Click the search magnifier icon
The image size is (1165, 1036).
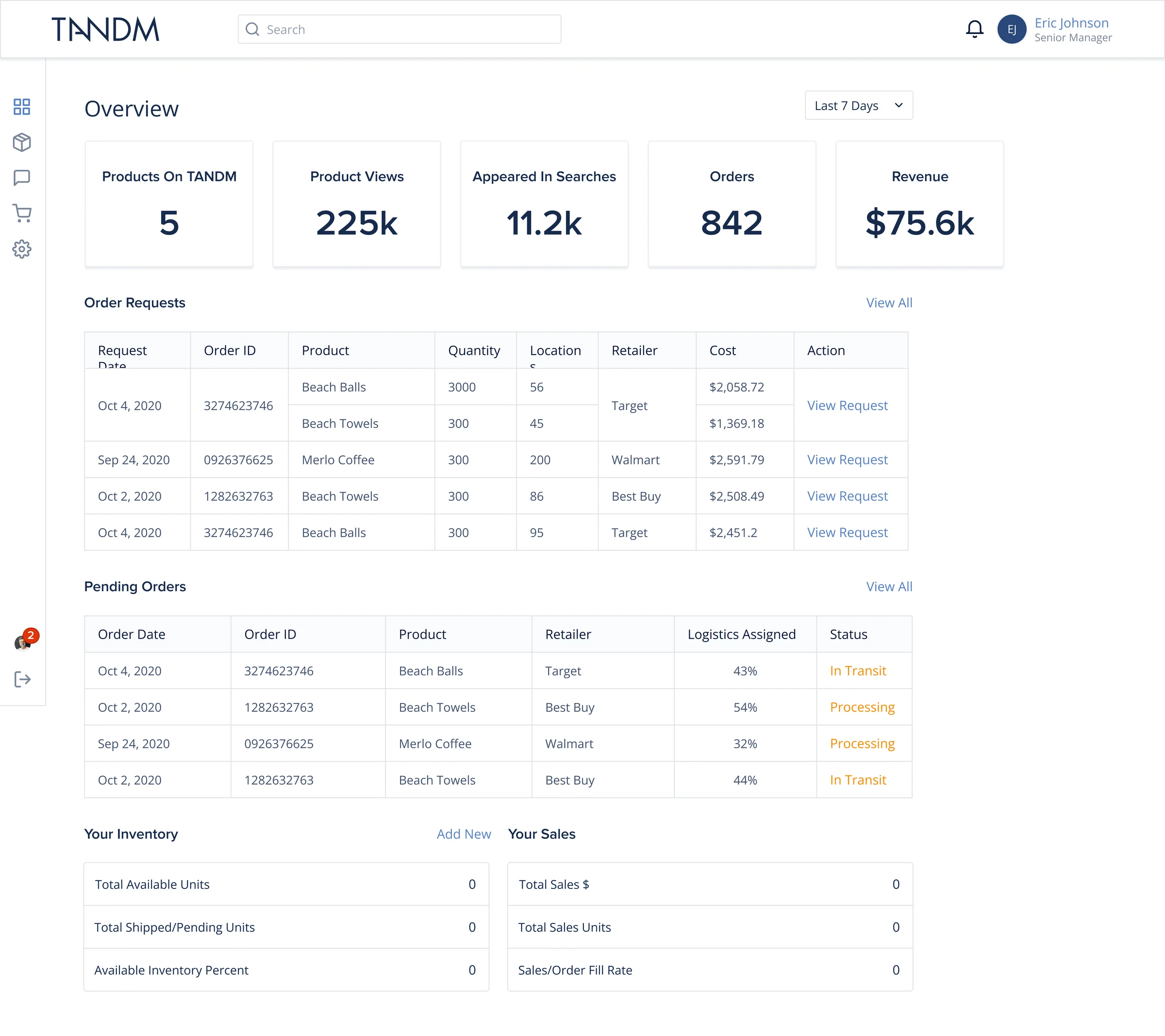tap(252, 29)
